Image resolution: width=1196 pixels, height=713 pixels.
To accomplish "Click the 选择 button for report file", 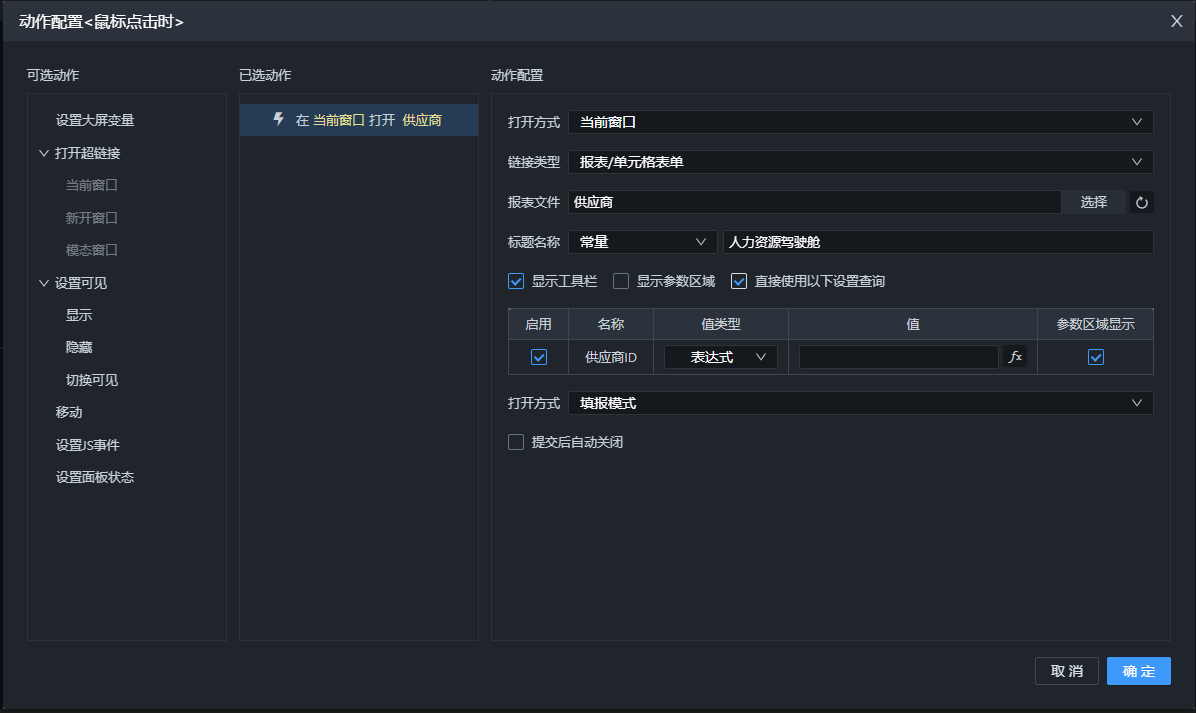I will 1093,202.
